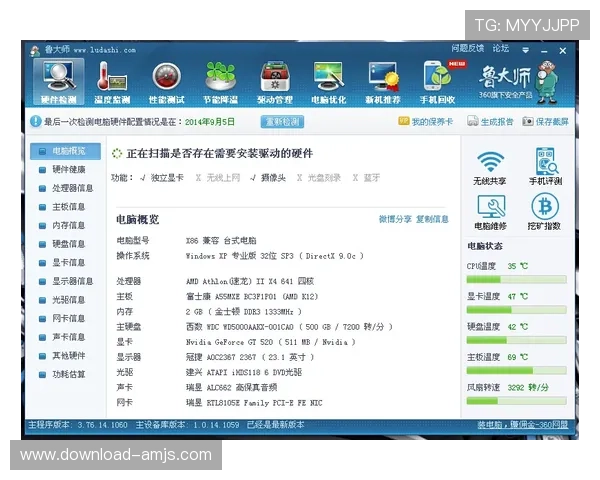The image size is (600, 480).
Task: Open 挖矿指数 bitcoin mining index icon
Action: [545, 212]
